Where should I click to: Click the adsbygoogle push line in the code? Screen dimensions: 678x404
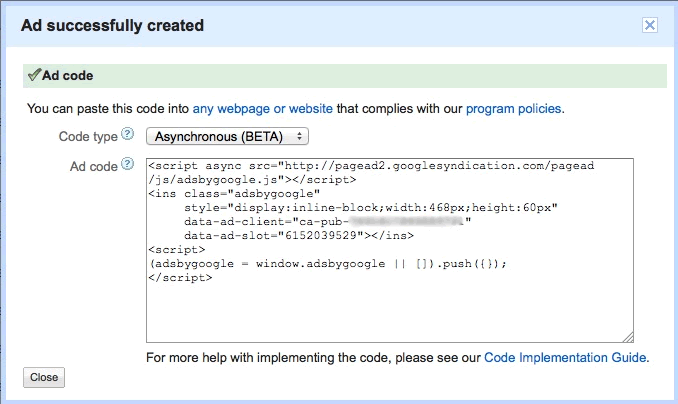pos(327,264)
